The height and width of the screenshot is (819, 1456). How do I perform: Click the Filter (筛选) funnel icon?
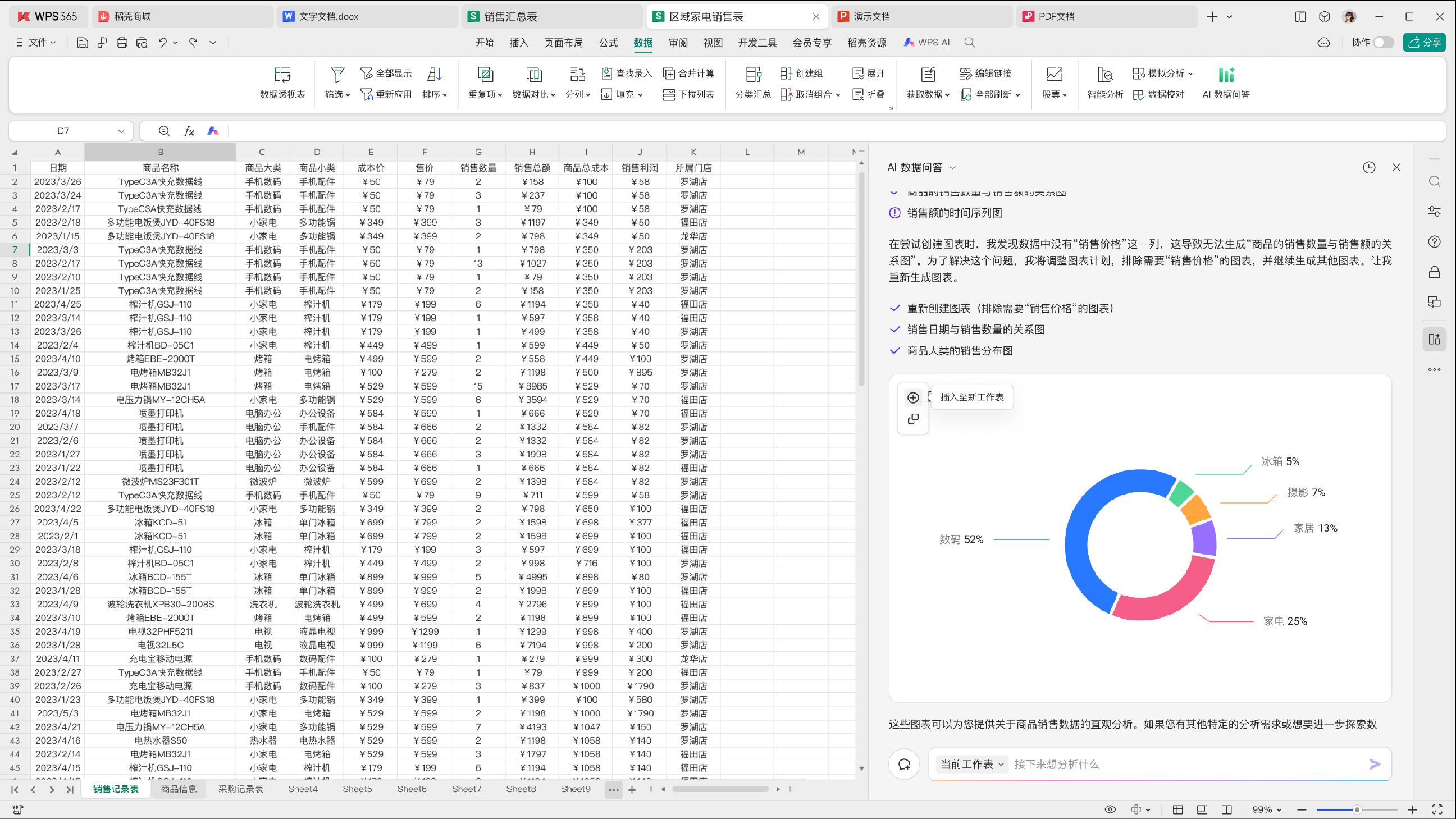337,75
